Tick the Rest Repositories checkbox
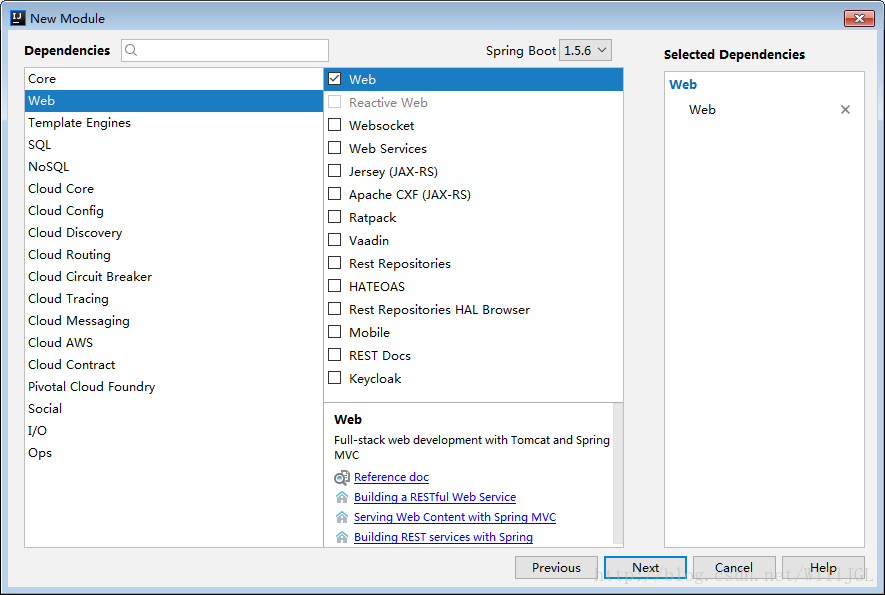 point(335,263)
